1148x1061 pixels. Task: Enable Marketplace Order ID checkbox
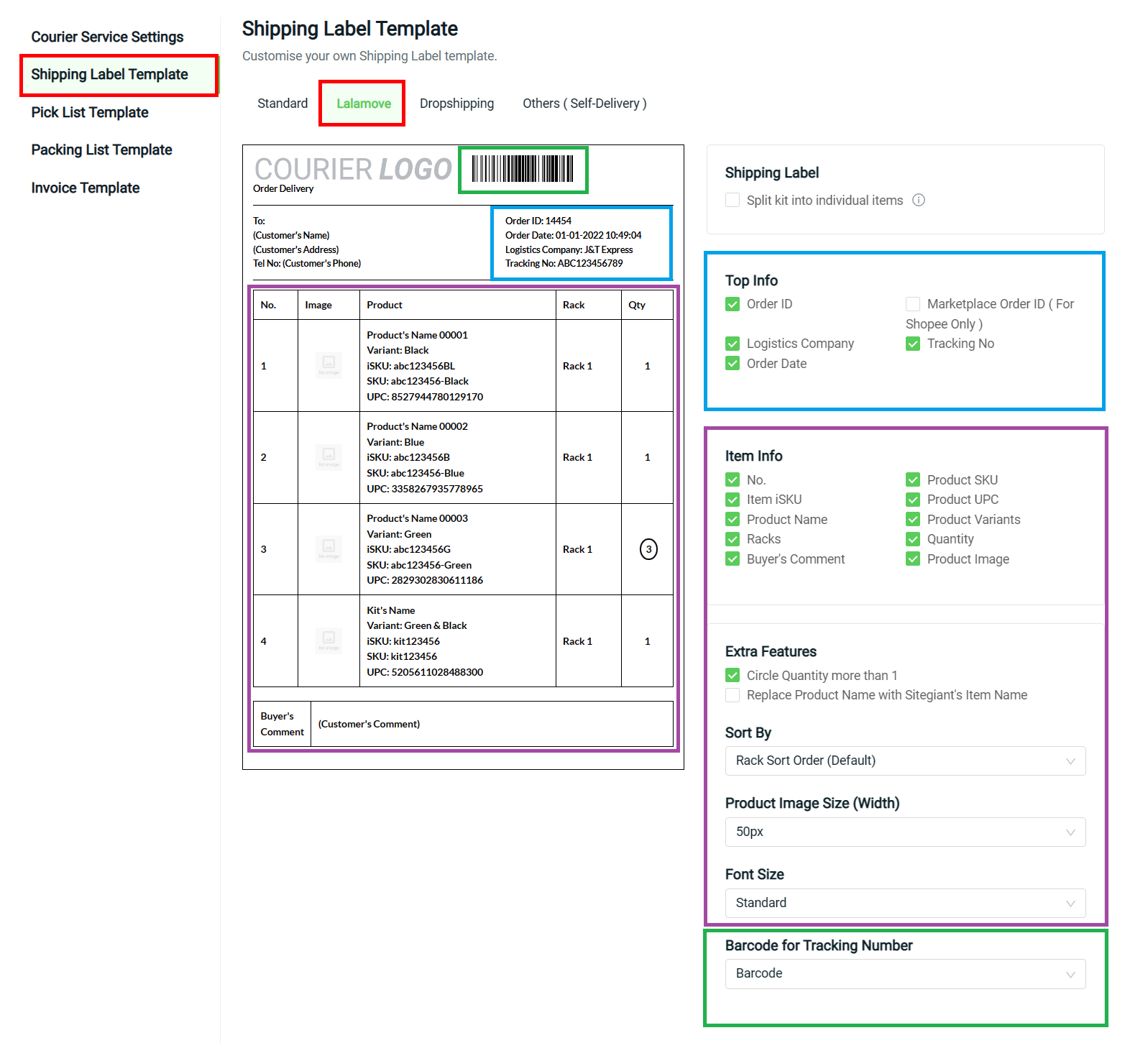(913, 304)
